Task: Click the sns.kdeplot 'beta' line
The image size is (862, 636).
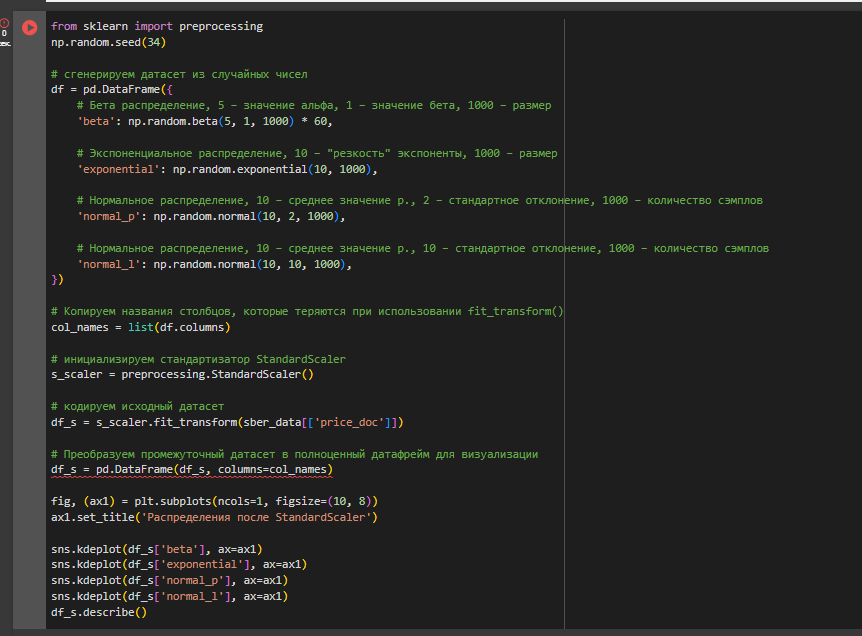Action: click(x=157, y=550)
